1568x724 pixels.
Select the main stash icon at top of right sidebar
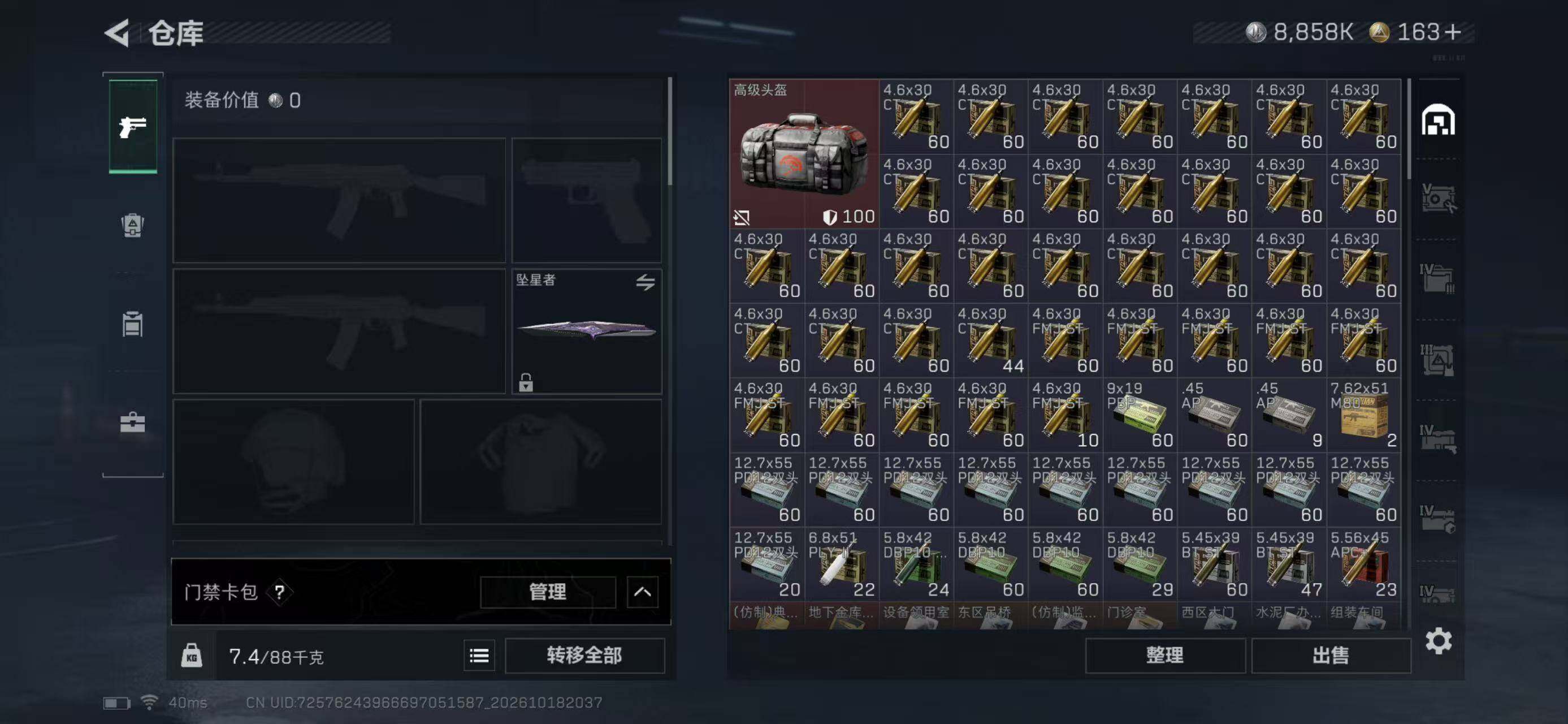[1438, 119]
